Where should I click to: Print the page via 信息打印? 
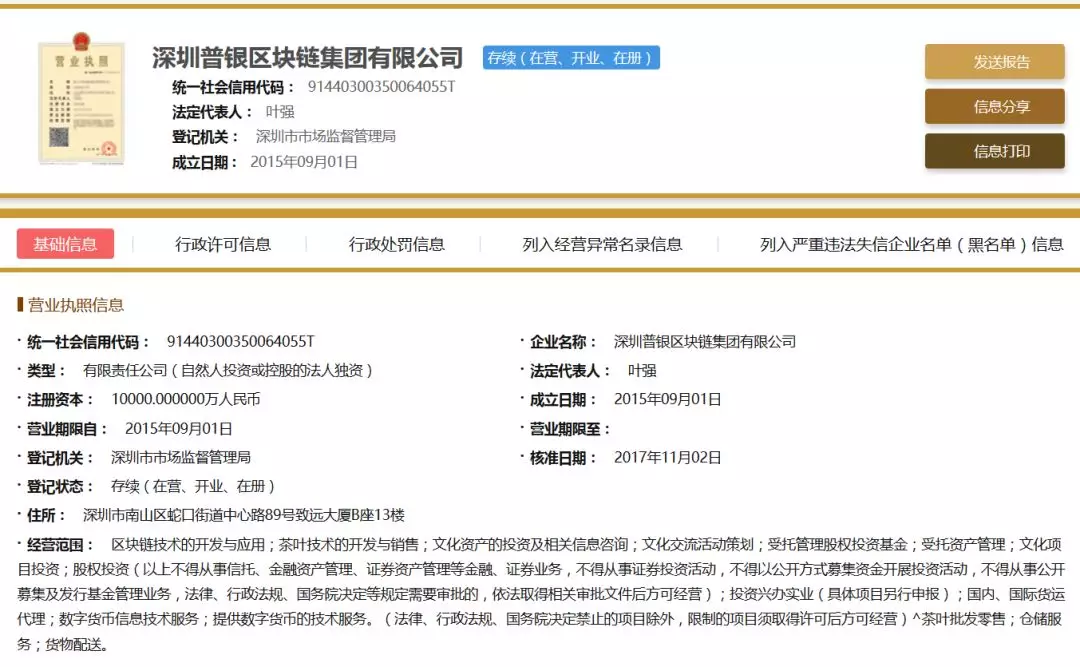pos(994,151)
